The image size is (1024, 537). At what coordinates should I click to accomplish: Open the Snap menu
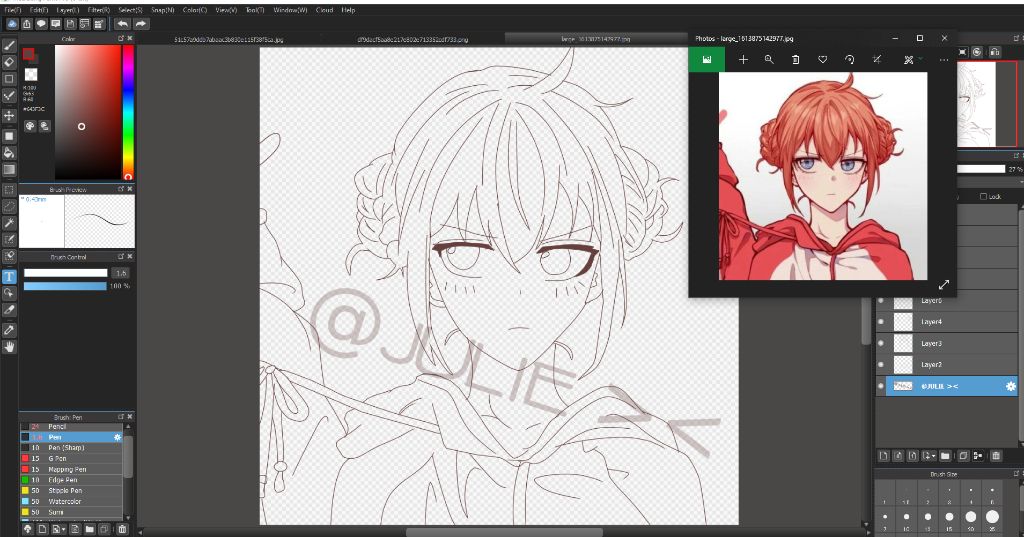tap(162, 10)
